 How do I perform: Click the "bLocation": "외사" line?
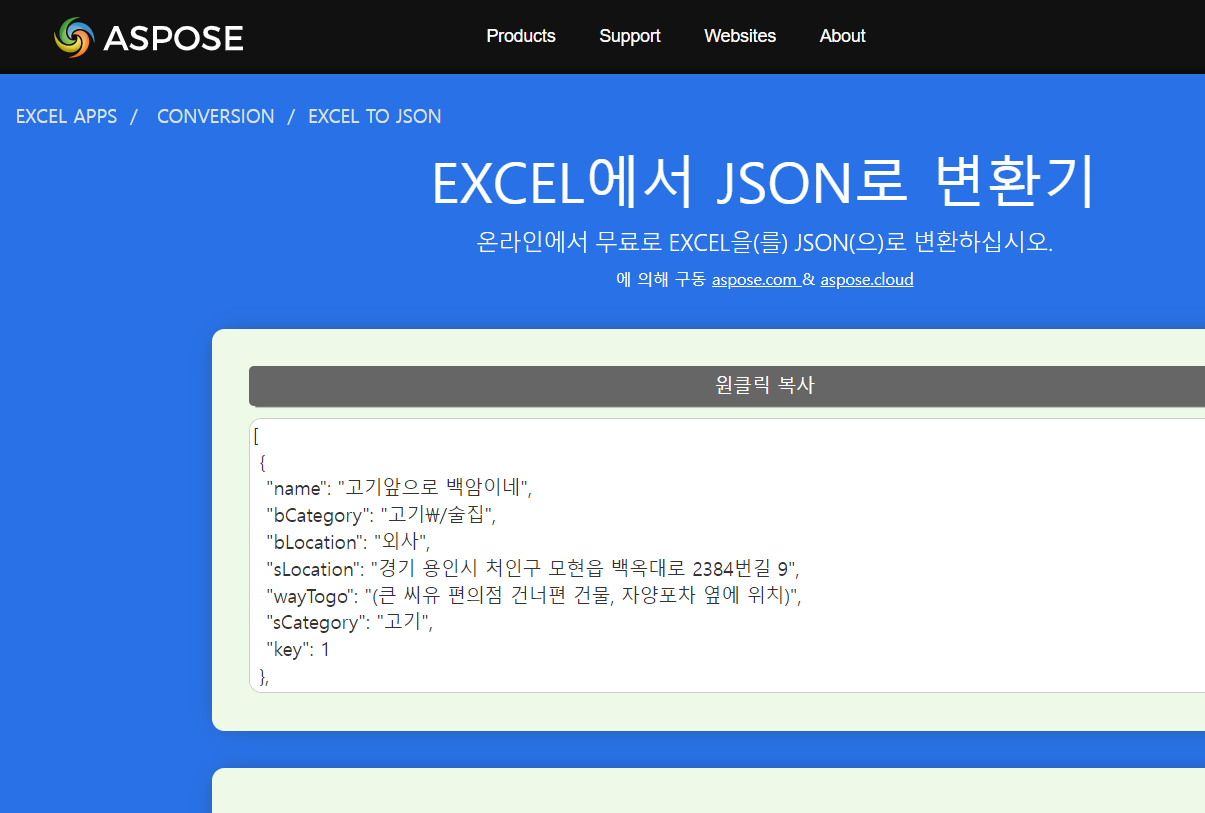tap(348, 542)
